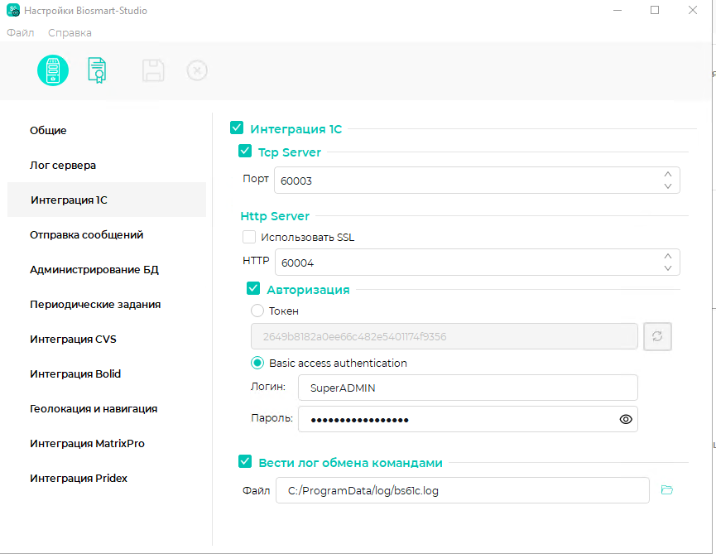
Task: Regenerate the token with refresh icon
Action: 657,337
